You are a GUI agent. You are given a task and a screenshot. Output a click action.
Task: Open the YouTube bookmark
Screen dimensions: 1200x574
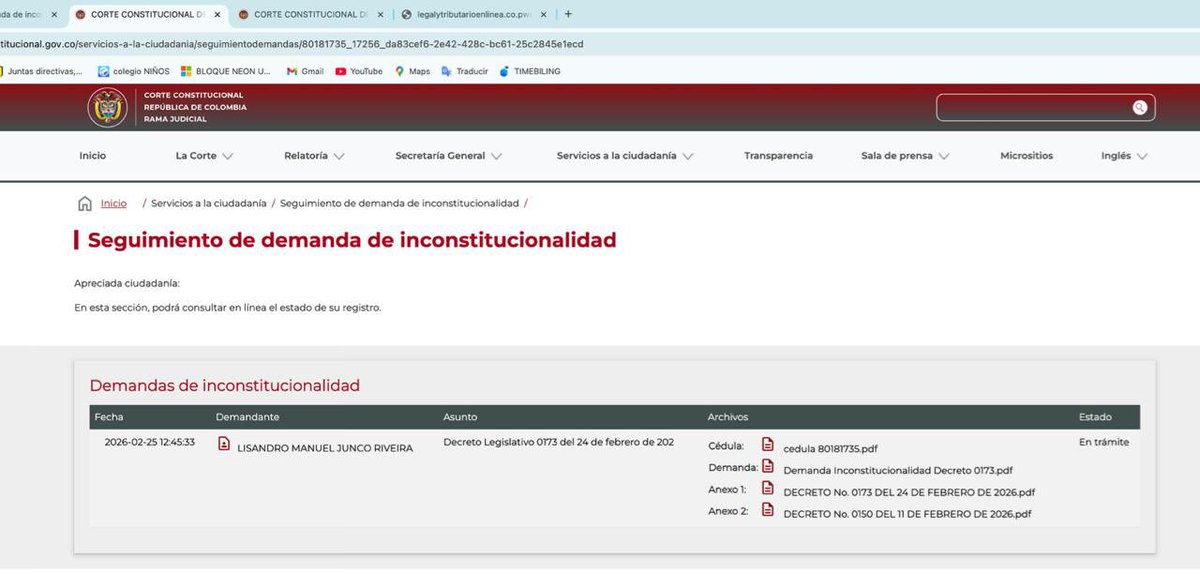(x=359, y=71)
